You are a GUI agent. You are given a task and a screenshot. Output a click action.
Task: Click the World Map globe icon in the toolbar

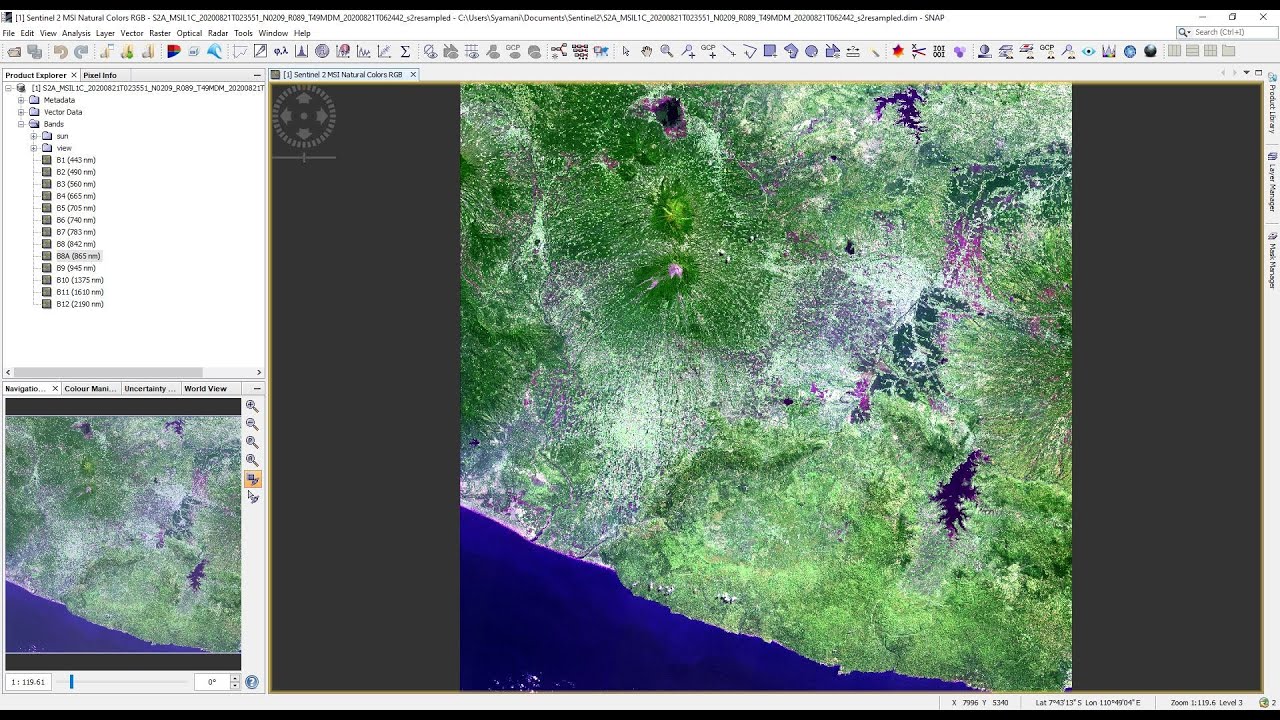tap(1130, 51)
